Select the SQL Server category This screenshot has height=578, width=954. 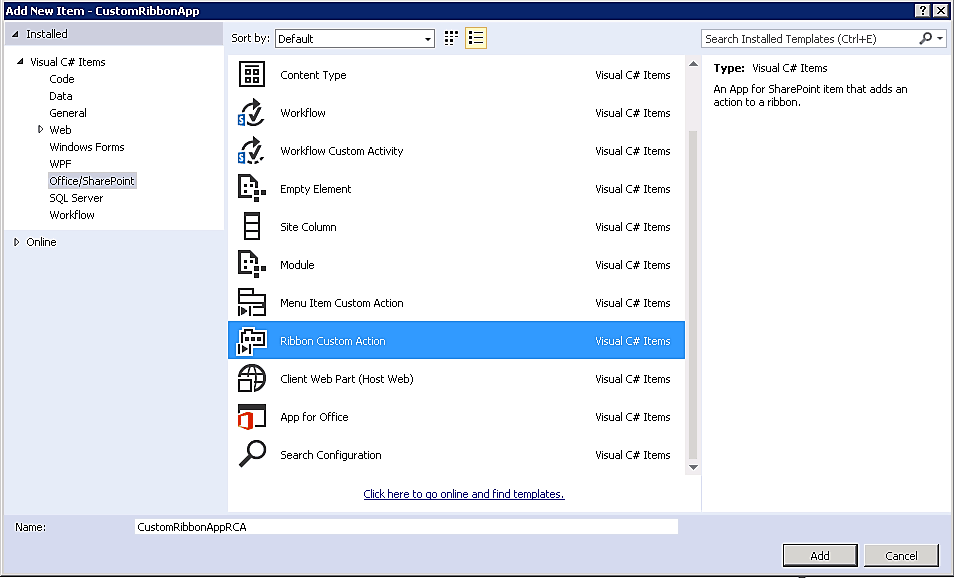tap(76, 197)
